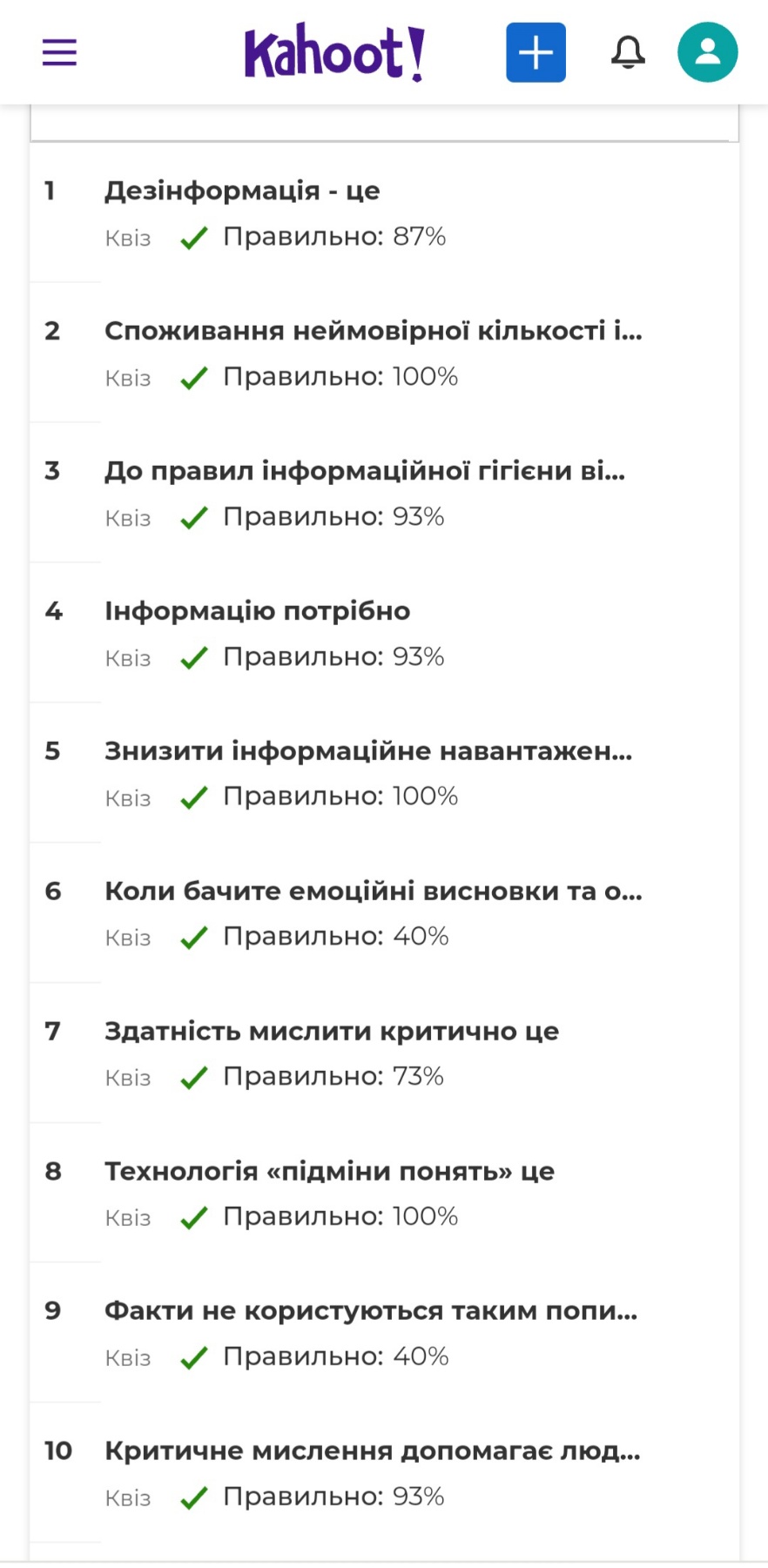The height and width of the screenshot is (1568, 768).
Task: Click green checkmark for question 10
Action: click(193, 1497)
